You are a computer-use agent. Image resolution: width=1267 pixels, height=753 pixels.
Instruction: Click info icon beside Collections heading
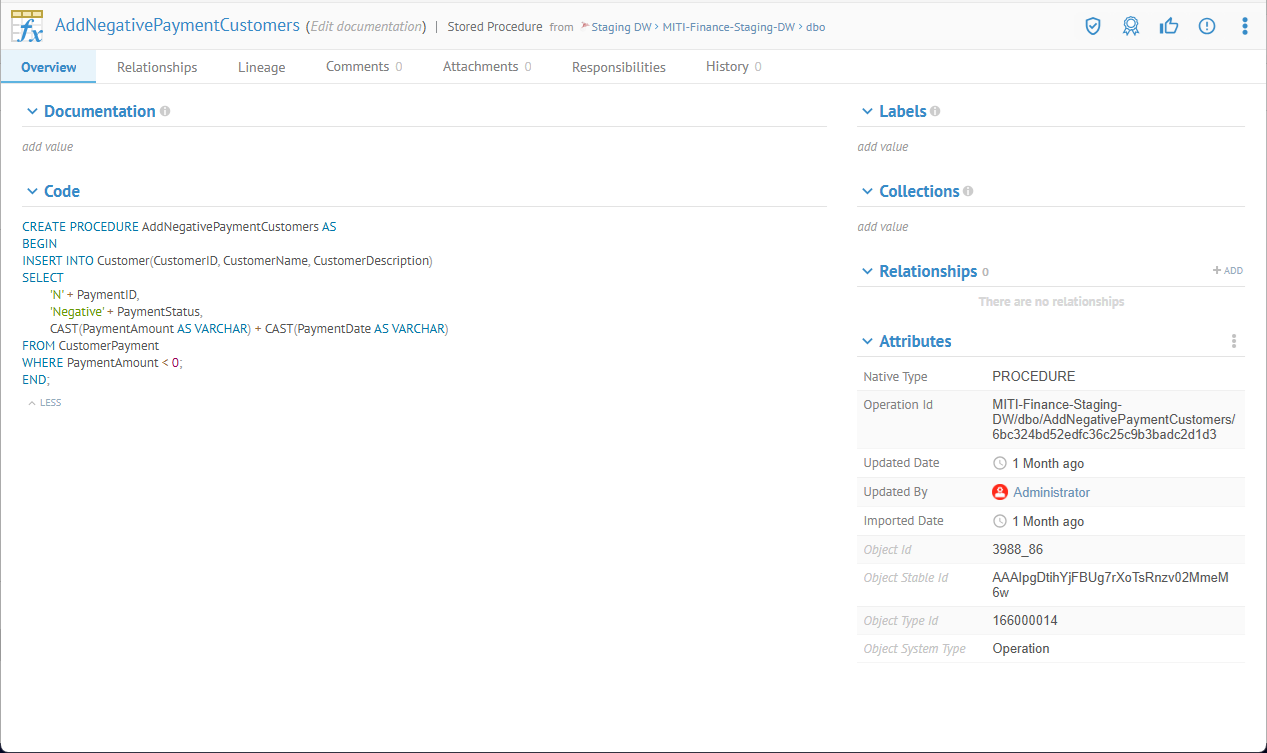click(968, 191)
